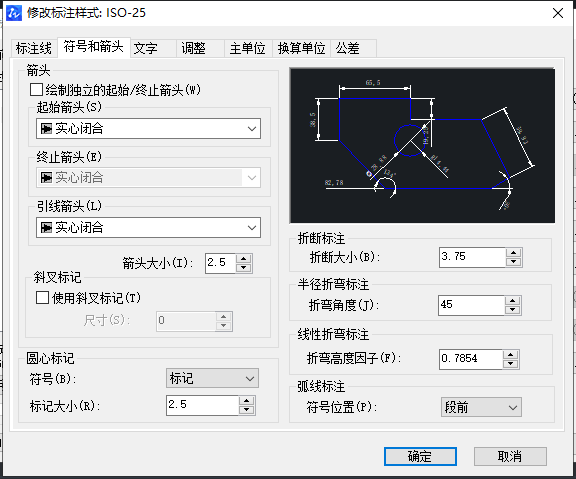The width and height of the screenshot is (576, 479).
Task: Click the 折断大小 value field
Action: click(472, 257)
